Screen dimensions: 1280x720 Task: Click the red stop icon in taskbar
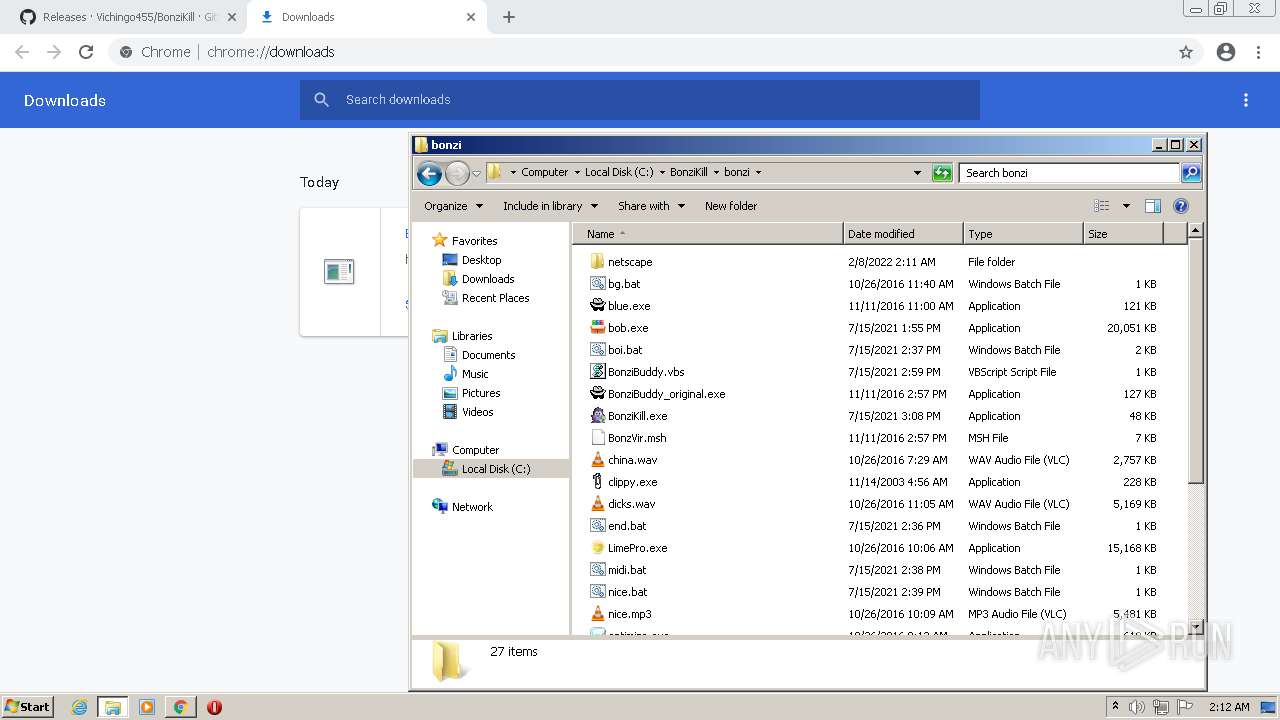click(214, 707)
